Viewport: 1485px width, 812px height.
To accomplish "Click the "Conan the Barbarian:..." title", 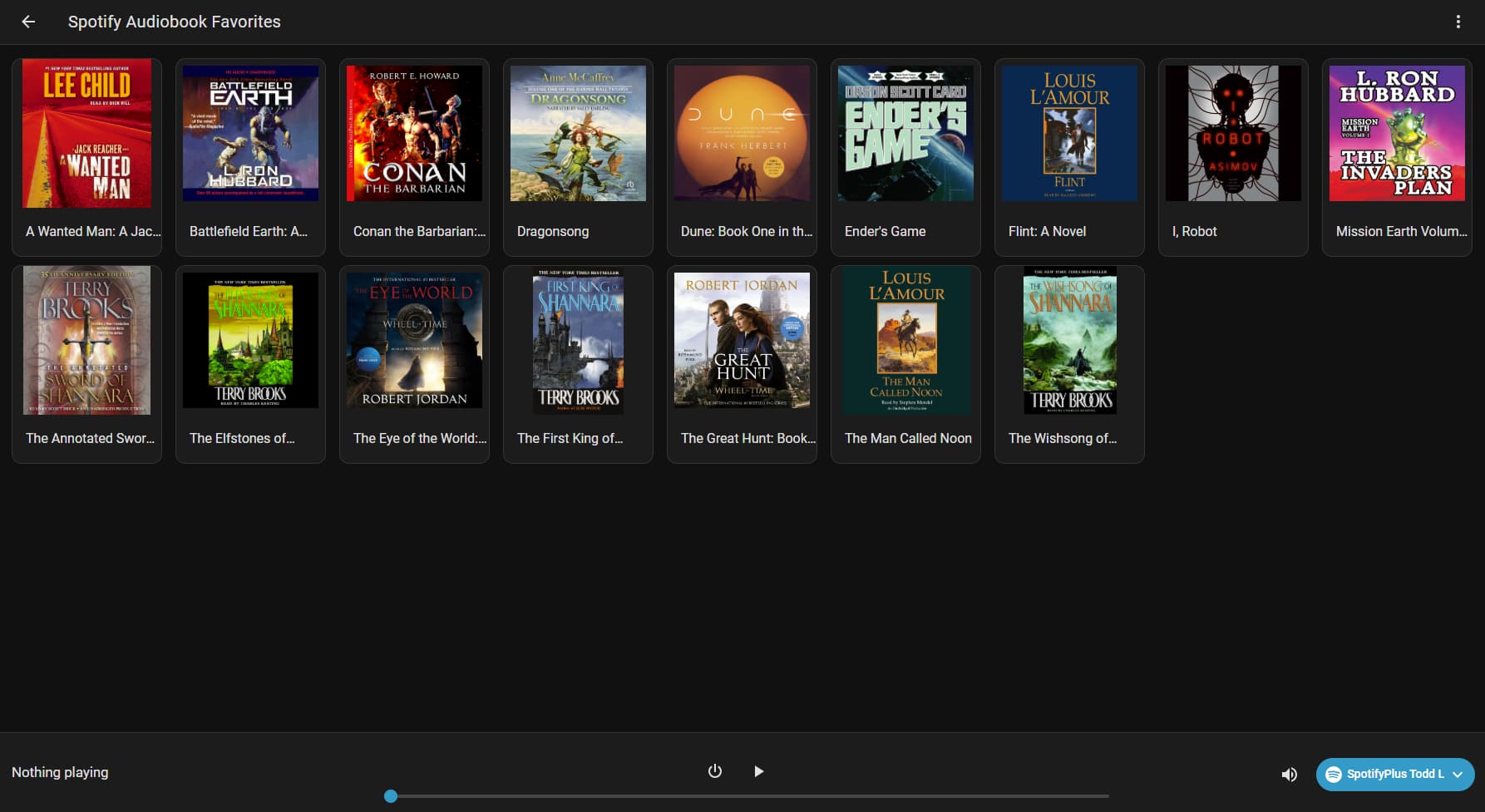I will point(419,231).
